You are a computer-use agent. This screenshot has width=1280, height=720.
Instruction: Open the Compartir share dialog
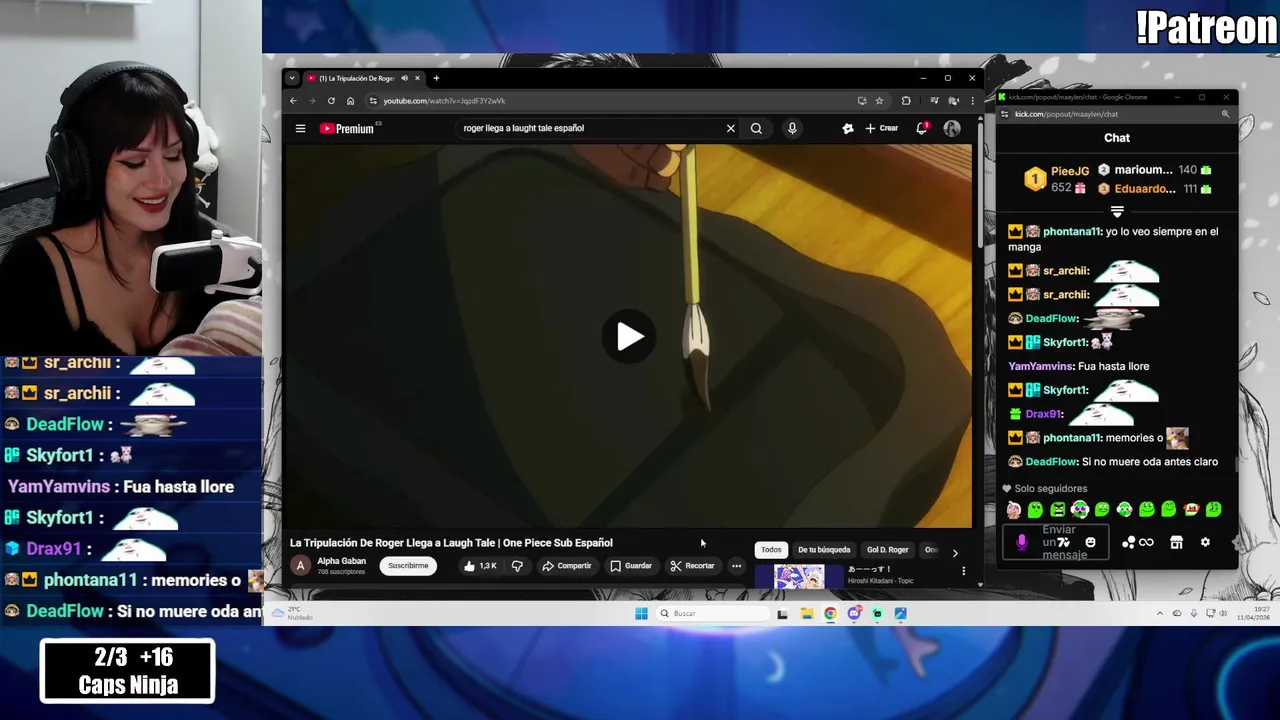[x=567, y=566]
